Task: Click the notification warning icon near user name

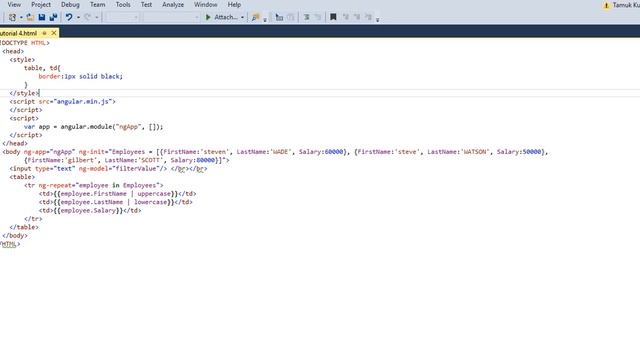Action: (606, 5)
